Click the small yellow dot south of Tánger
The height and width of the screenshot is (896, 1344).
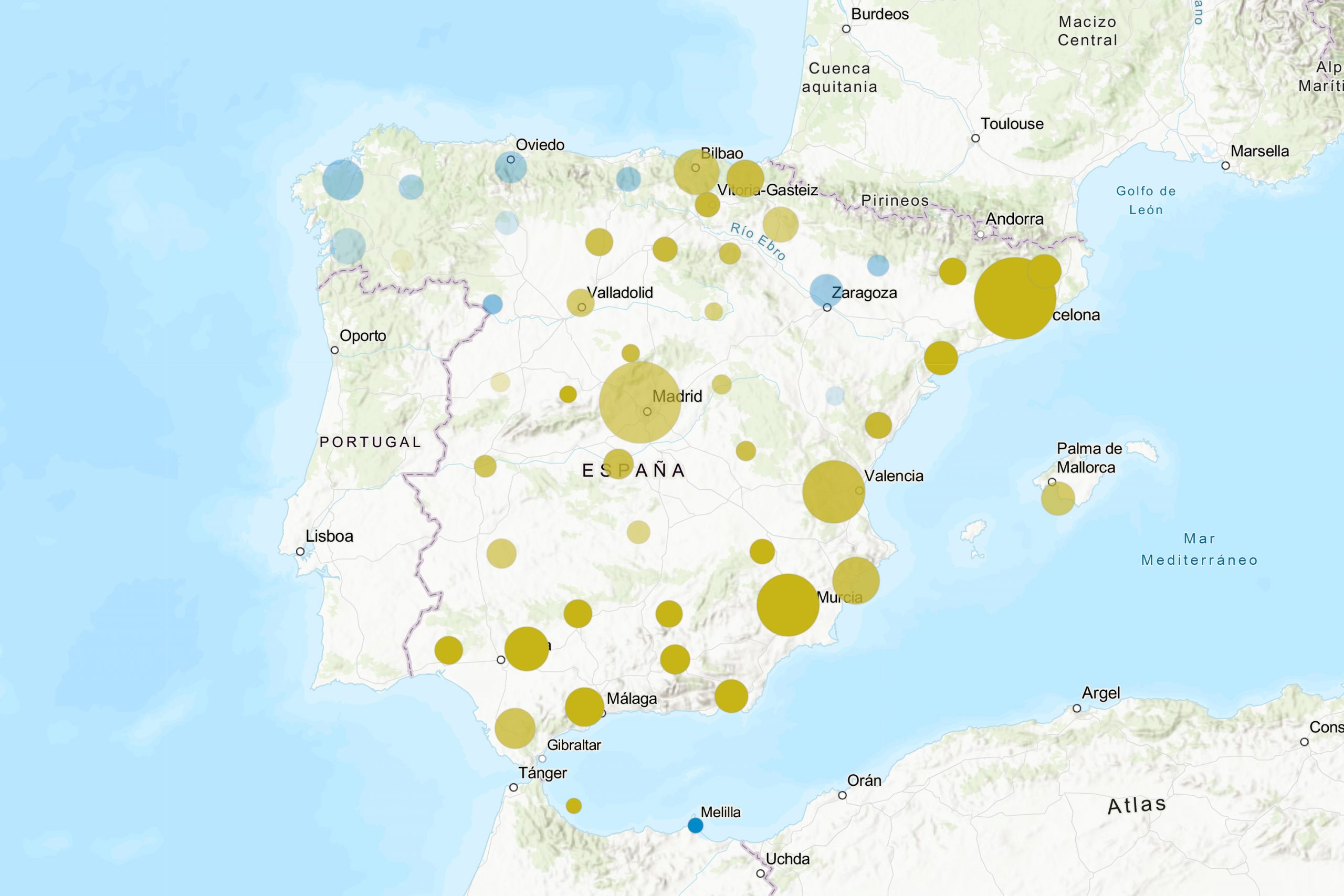pyautogui.click(x=573, y=806)
